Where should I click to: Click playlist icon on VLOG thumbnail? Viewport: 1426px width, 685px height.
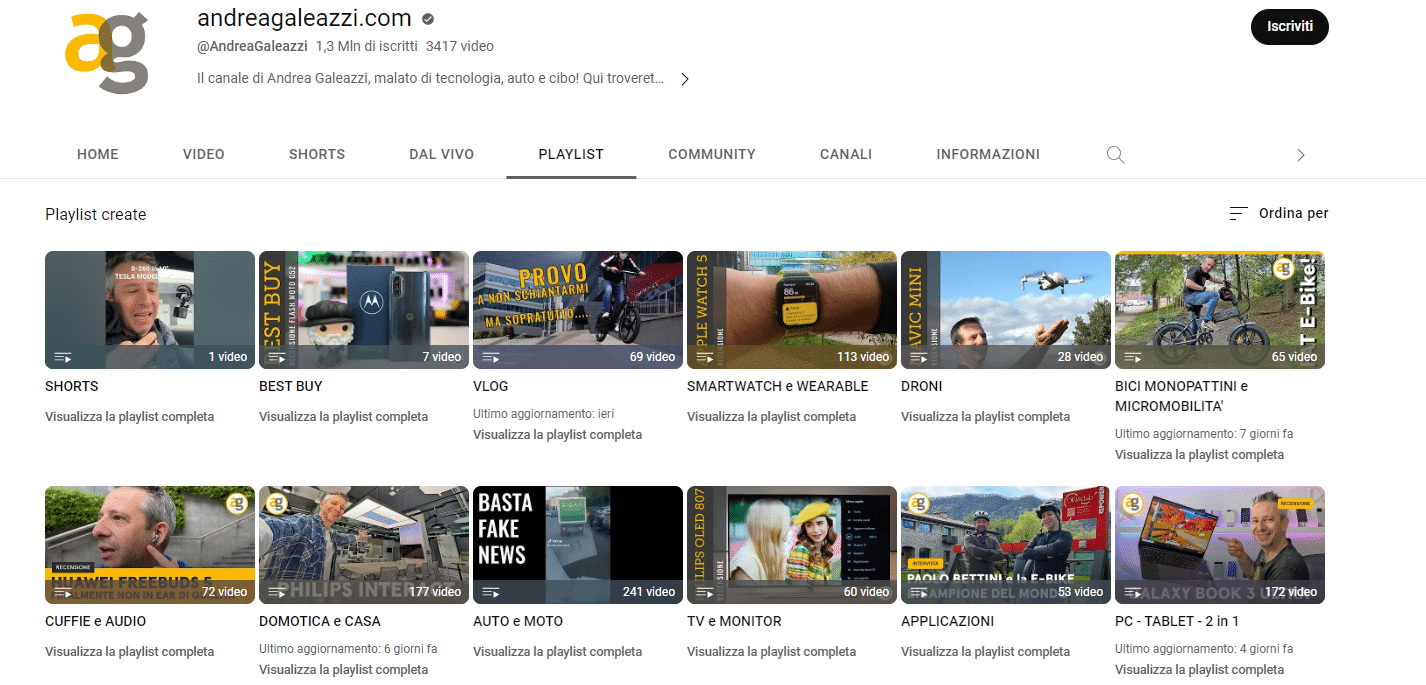pos(490,357)
